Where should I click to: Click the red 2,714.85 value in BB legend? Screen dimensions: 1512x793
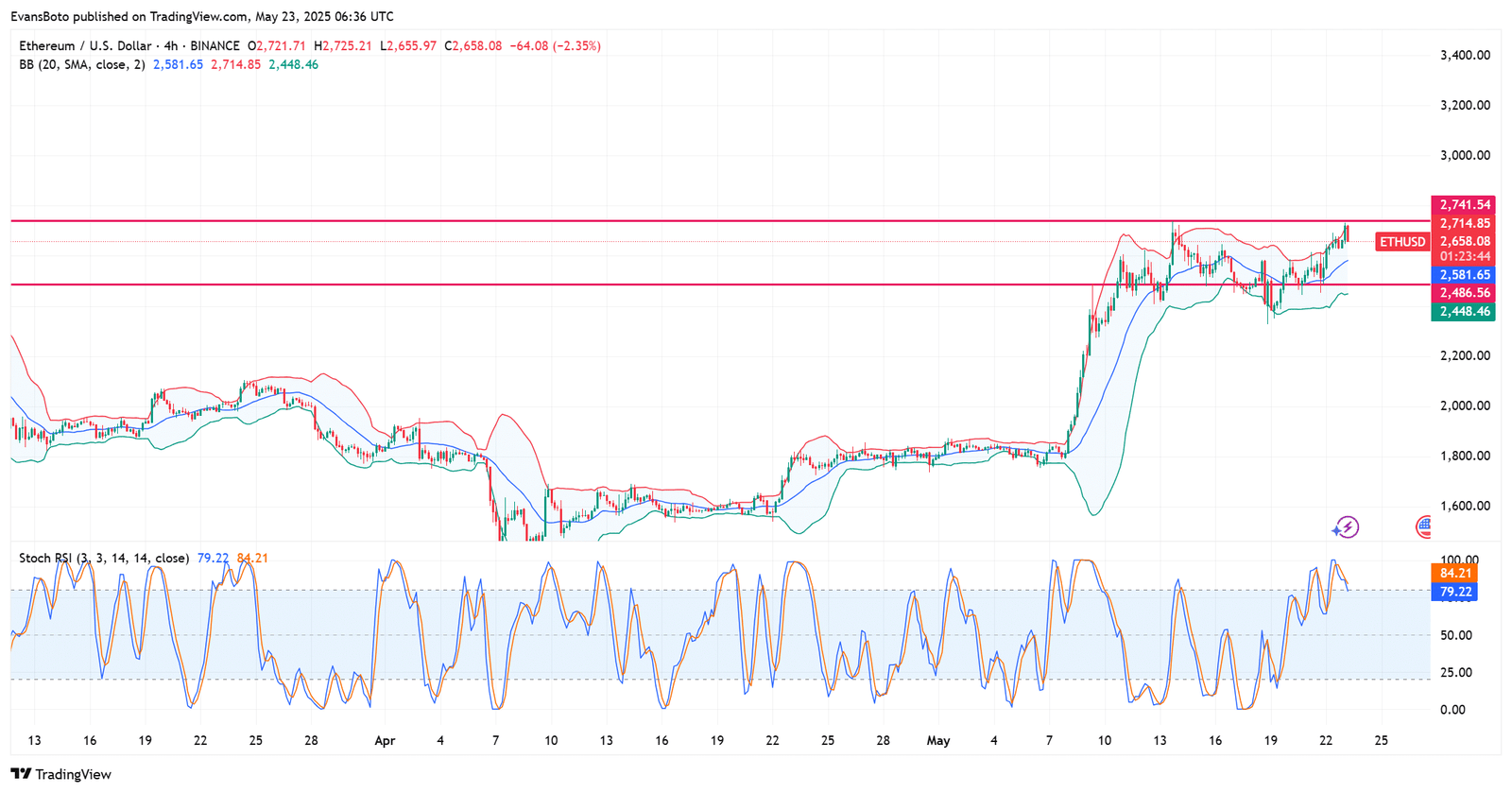(235, 64)
